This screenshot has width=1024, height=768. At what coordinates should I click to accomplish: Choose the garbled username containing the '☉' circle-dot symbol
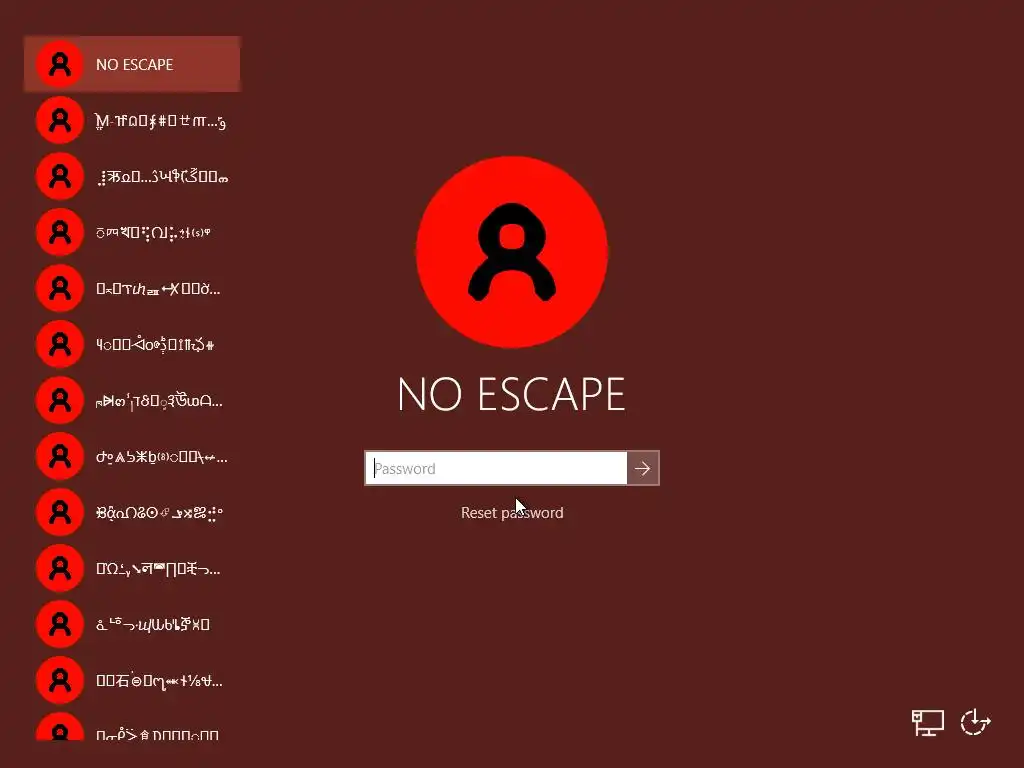[159, 513]
